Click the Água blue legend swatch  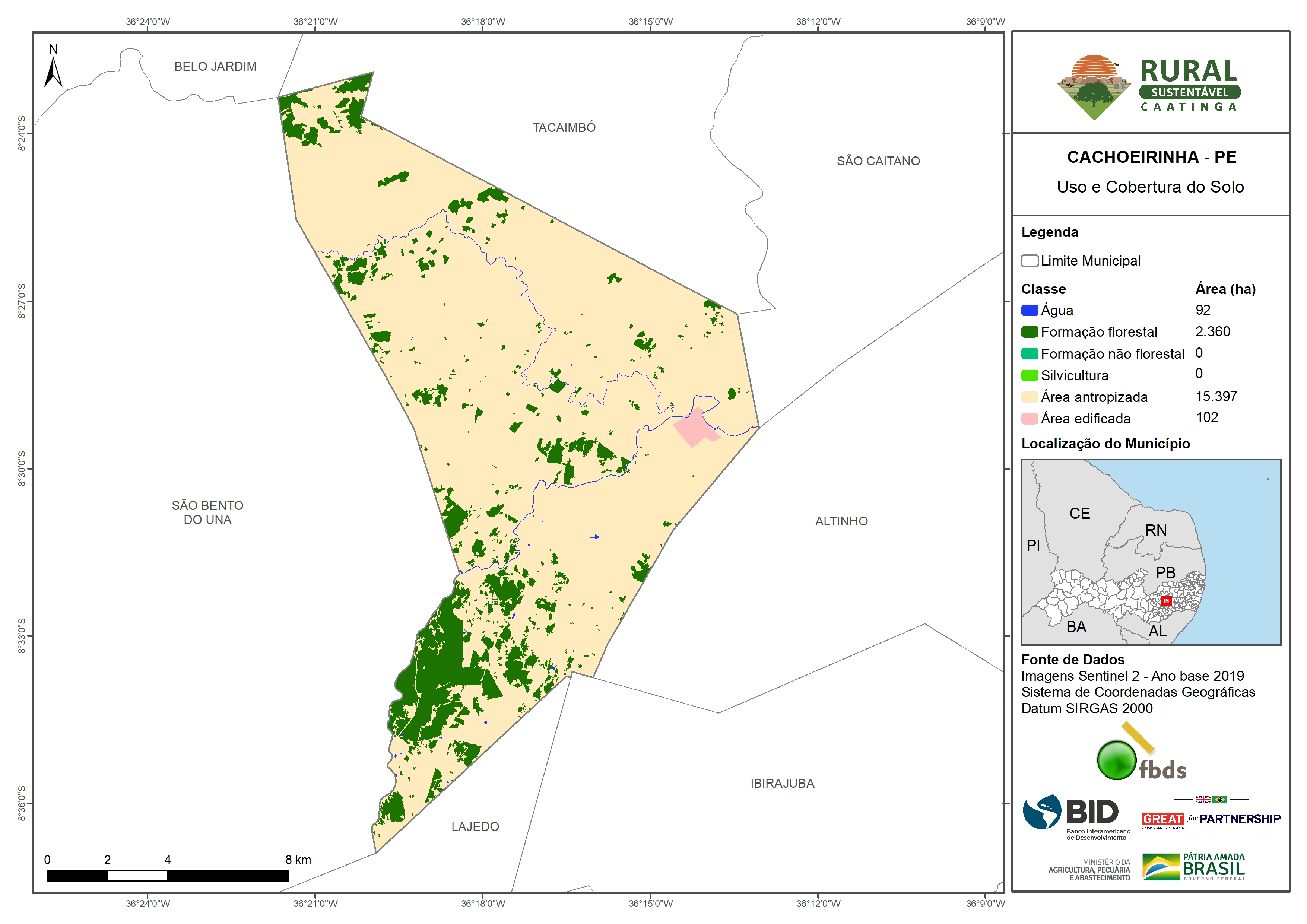1029,310
